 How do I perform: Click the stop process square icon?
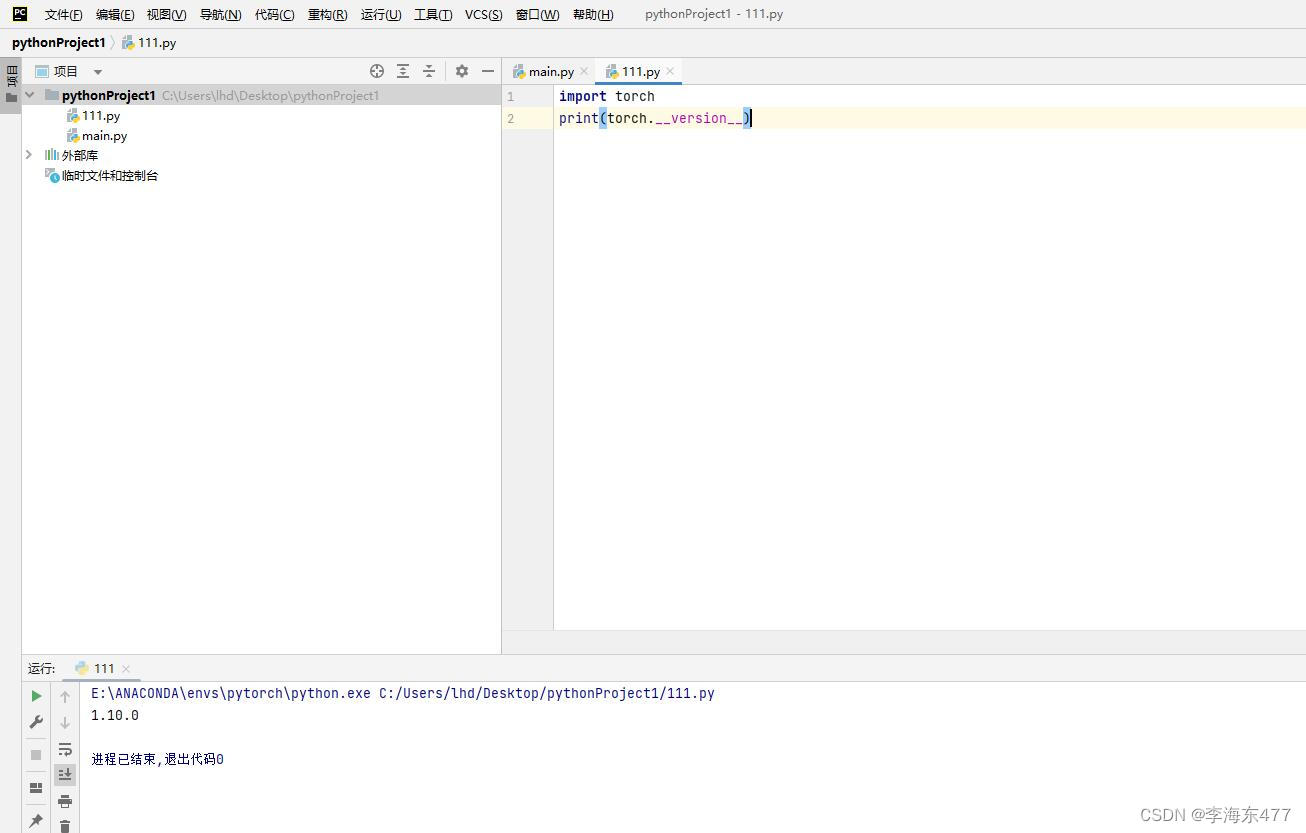[36, 755]
